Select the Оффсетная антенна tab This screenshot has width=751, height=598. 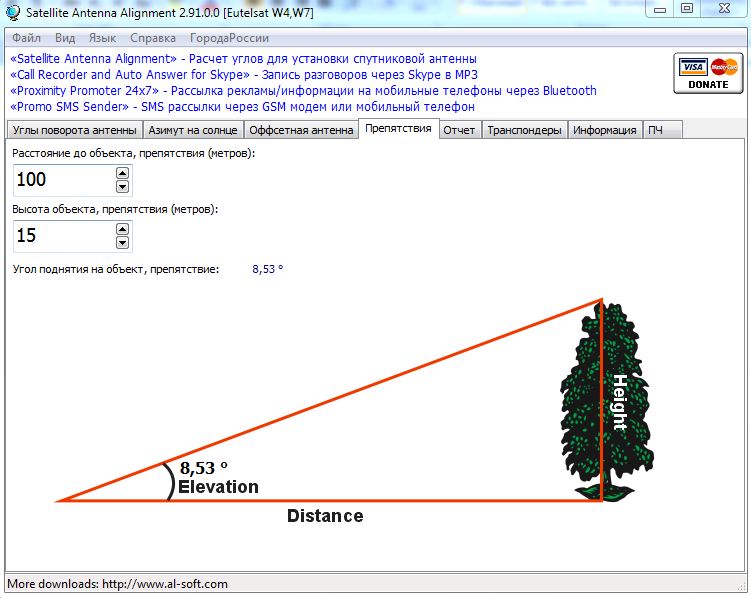(300, 130)
